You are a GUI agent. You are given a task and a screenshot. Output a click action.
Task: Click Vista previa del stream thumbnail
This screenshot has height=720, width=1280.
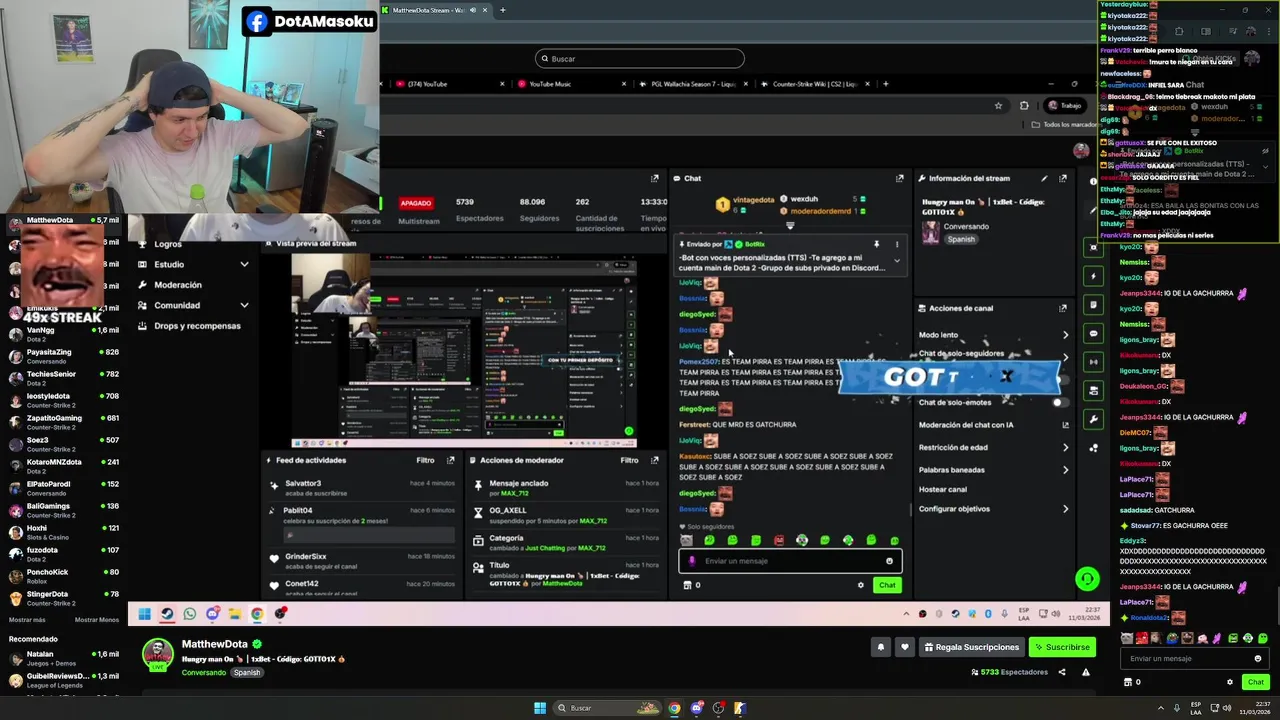click(464, 350)
